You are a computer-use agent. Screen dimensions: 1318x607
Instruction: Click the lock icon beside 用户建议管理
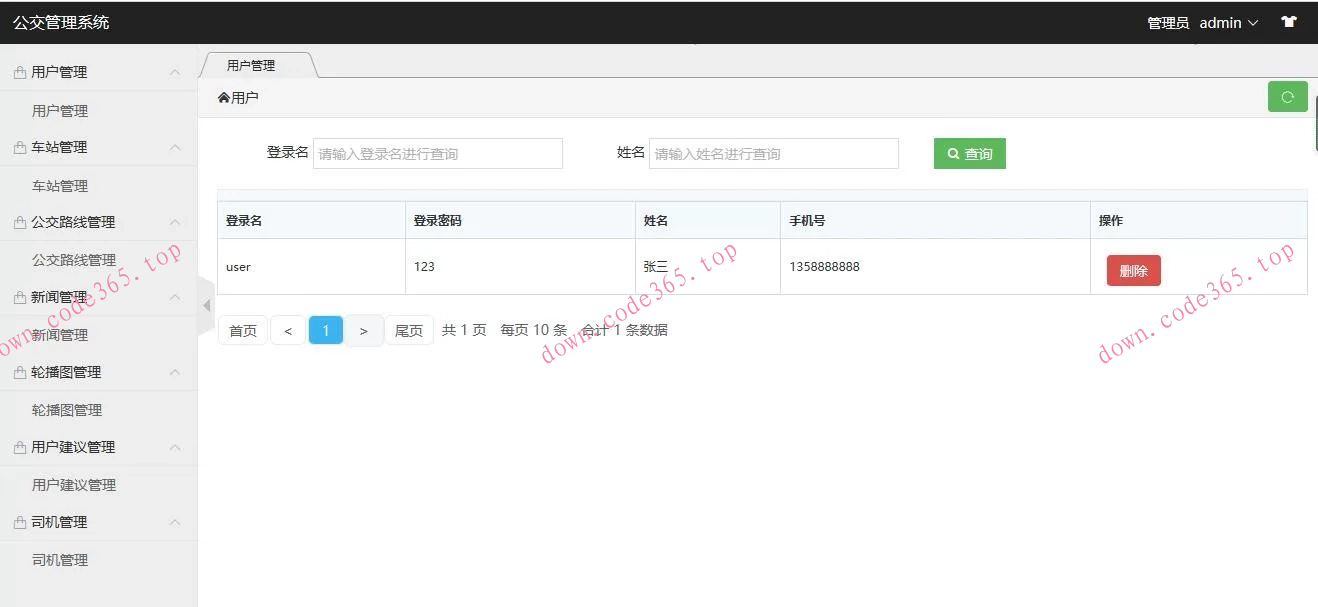click(x=20, y=448)
